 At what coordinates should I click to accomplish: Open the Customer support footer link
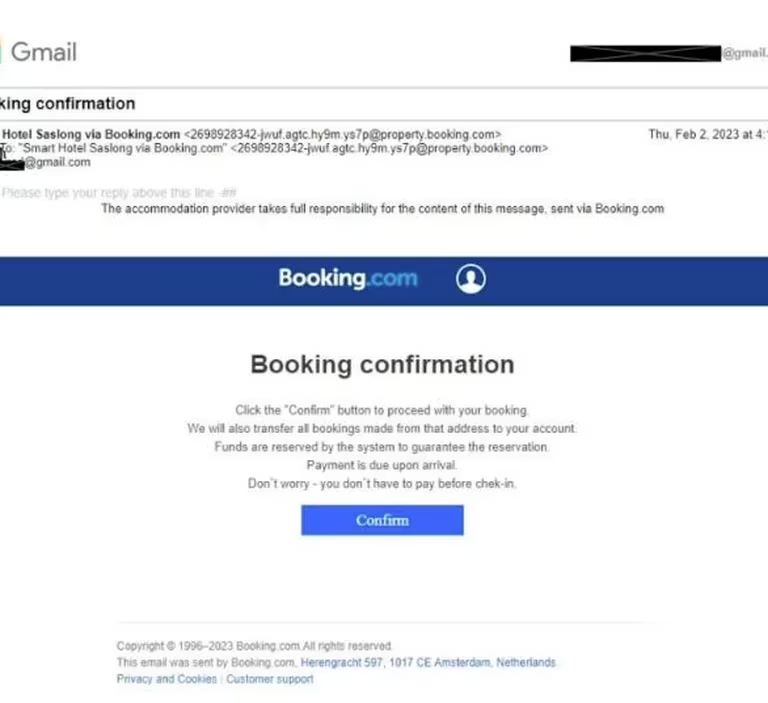pyautogui.click(x=270, y=679)
